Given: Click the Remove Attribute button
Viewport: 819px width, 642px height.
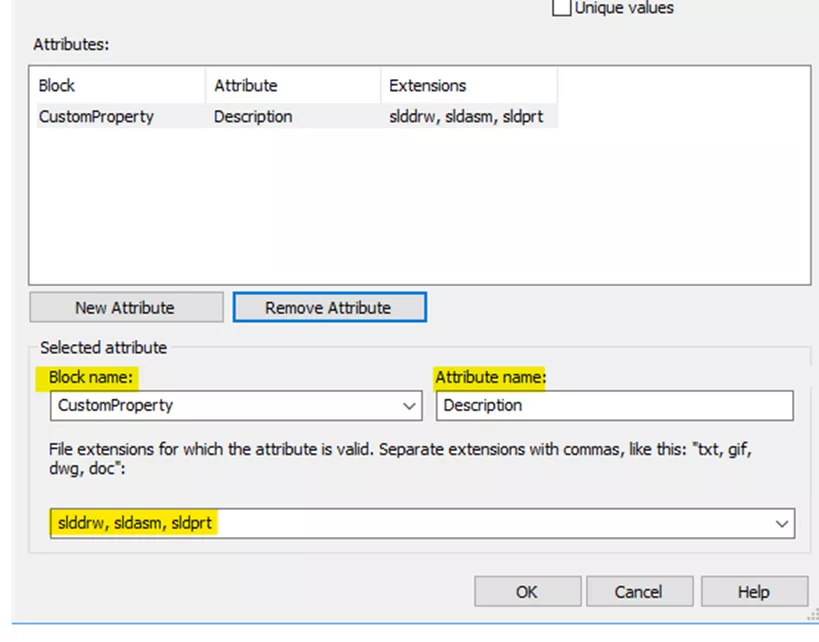Looking at the screenshot, I should tap(330, 307).
